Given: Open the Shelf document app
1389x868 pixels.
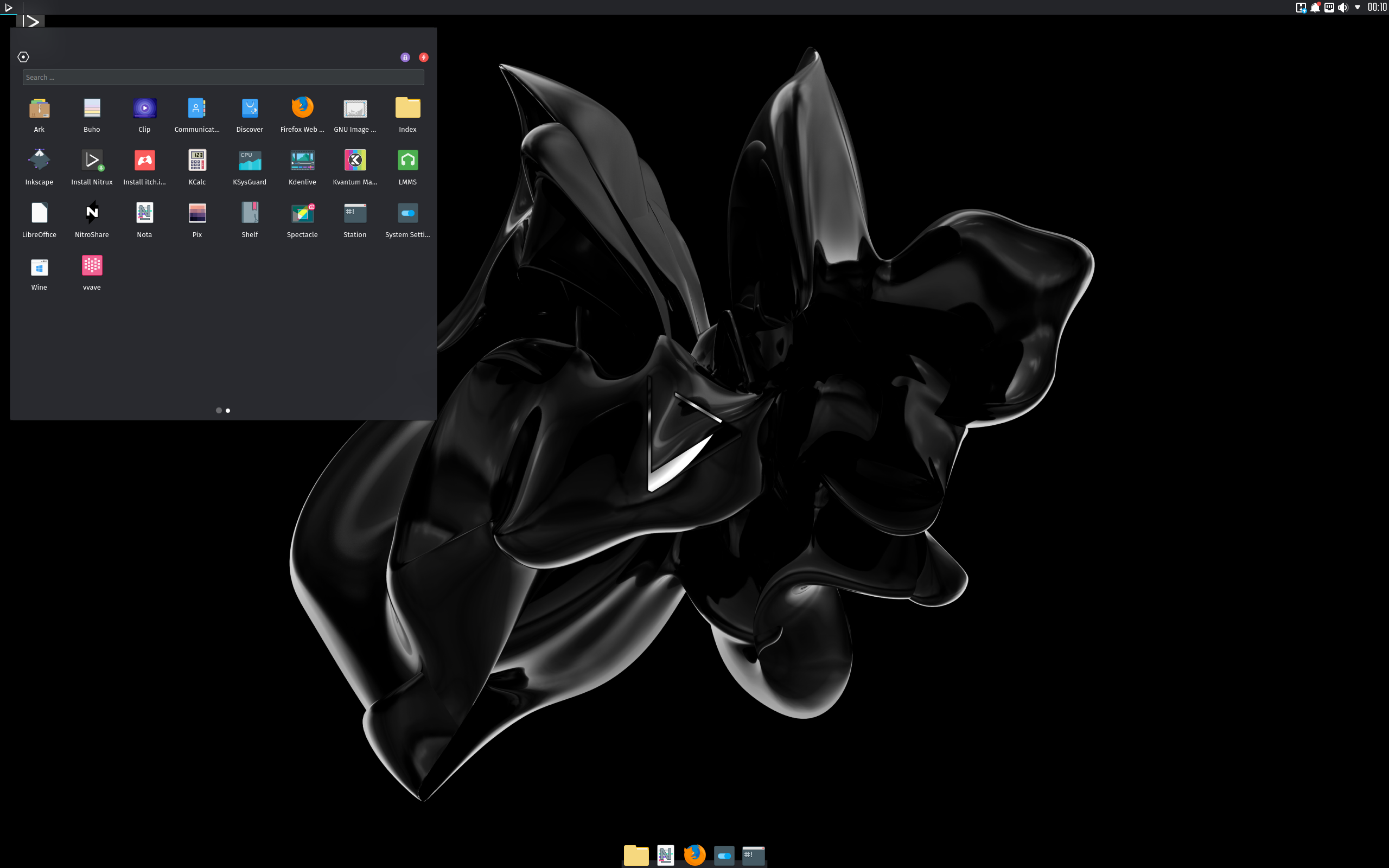Looking at the screenshot, I should 250,220.
